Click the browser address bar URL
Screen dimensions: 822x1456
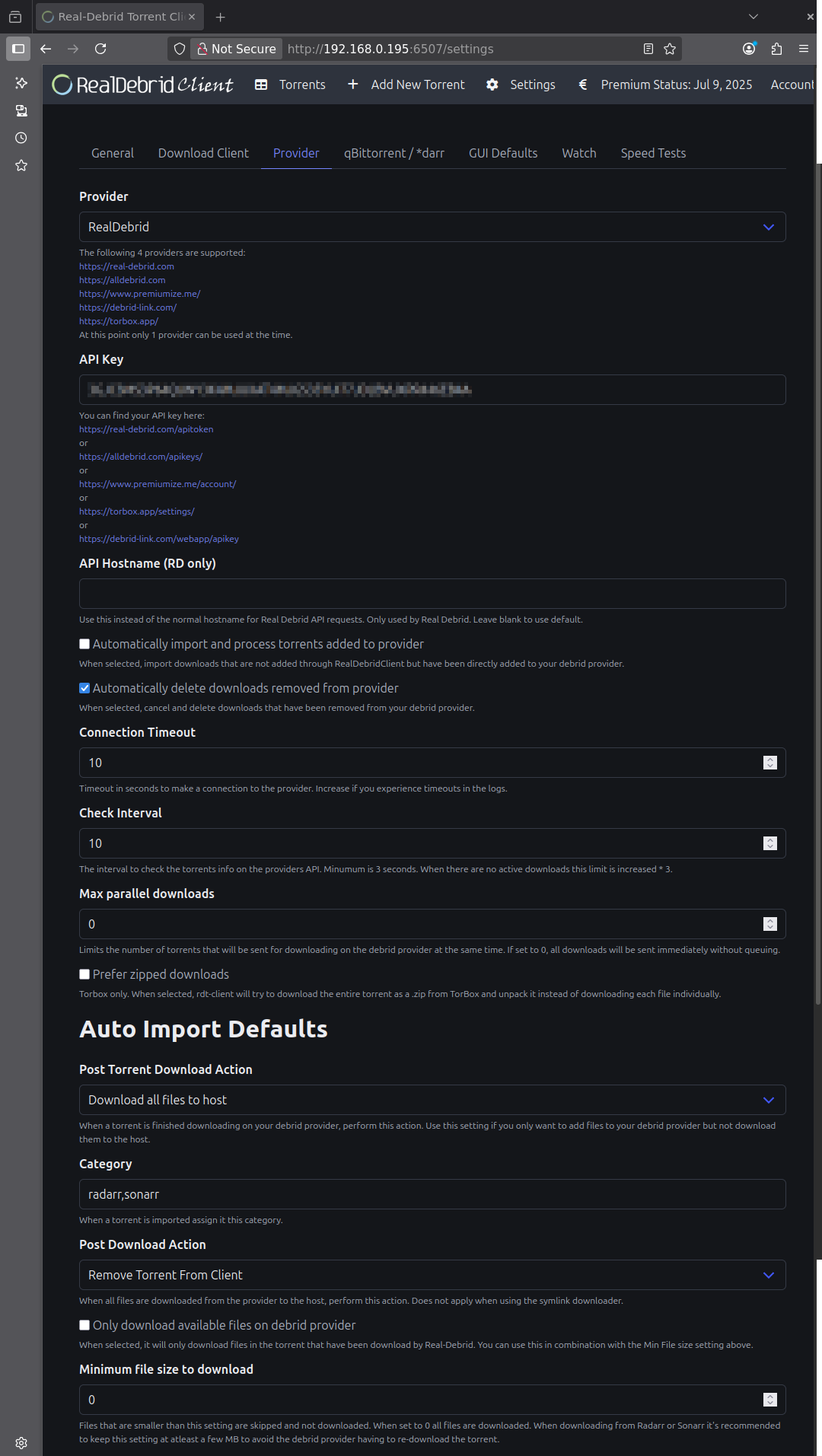(x=390, y=49)
